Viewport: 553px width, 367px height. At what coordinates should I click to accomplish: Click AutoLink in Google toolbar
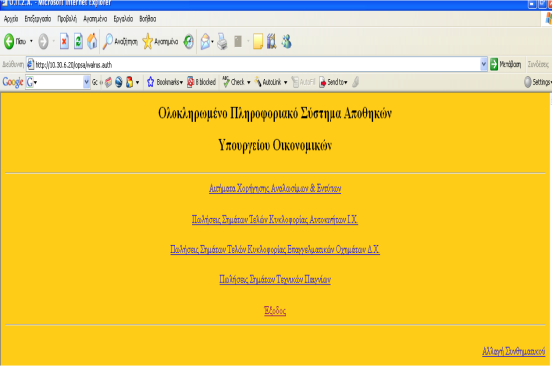pyautogui.click(x=268, y=82)
